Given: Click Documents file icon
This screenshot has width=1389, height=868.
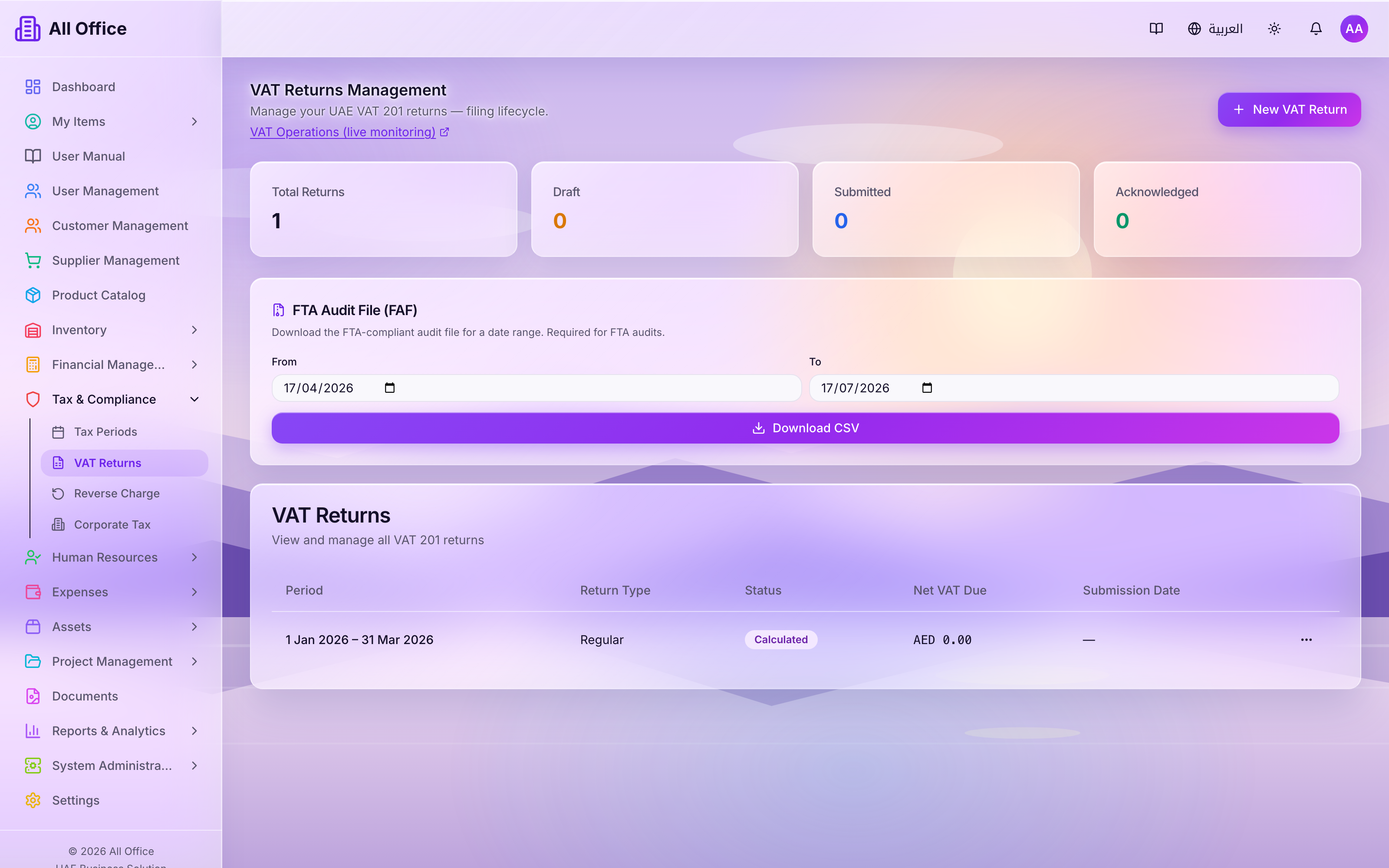Looking at the screenshot, I should tap(33, 696).
